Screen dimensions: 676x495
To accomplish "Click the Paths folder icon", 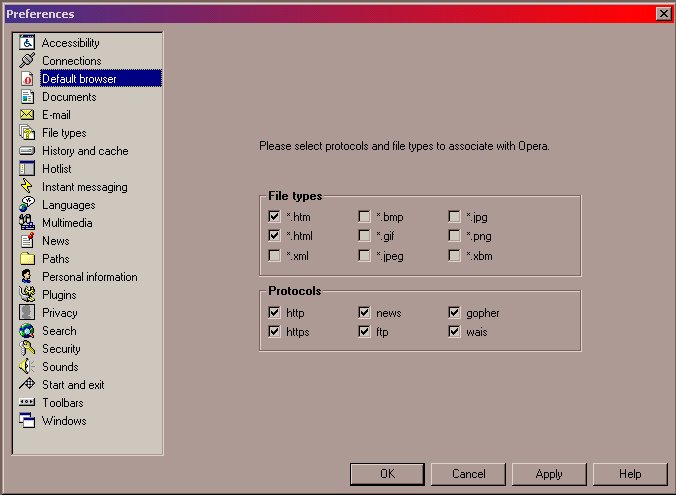I will [x=27, y=259].
